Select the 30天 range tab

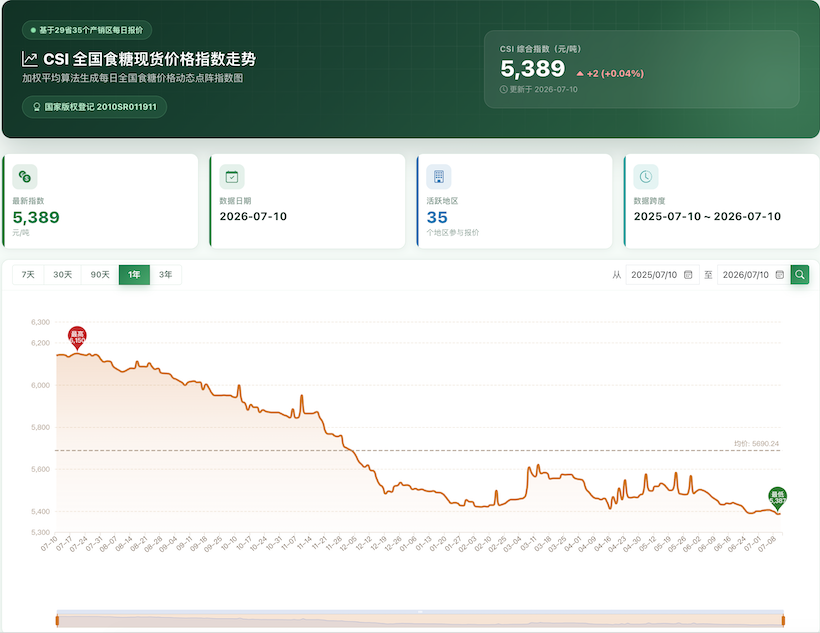(x=63, y=275)
